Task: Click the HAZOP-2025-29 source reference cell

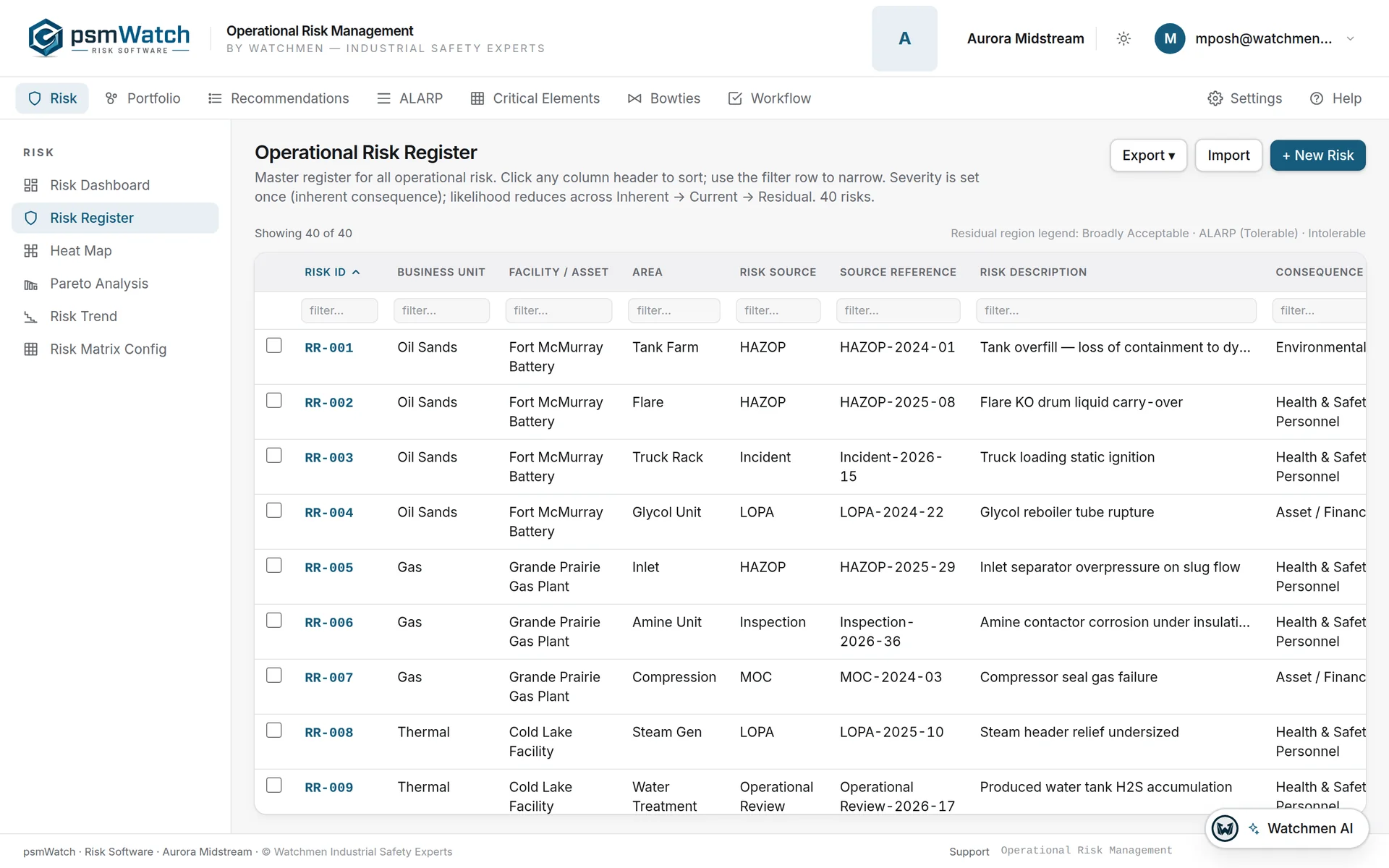Action: click(x=897, y=567)
